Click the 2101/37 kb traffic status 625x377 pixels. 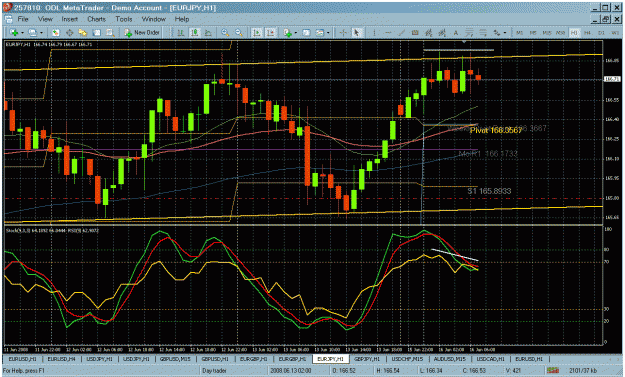583,371
